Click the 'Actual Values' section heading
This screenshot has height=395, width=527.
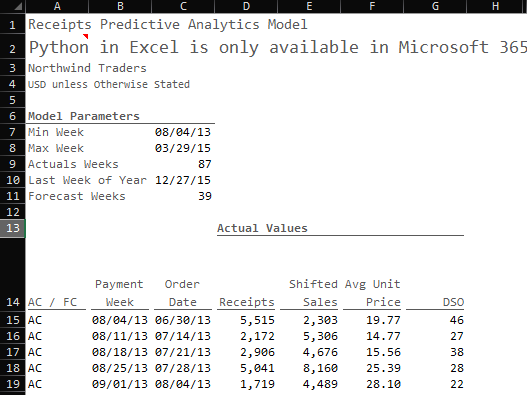pyautogui.click(x=262, y=228)
